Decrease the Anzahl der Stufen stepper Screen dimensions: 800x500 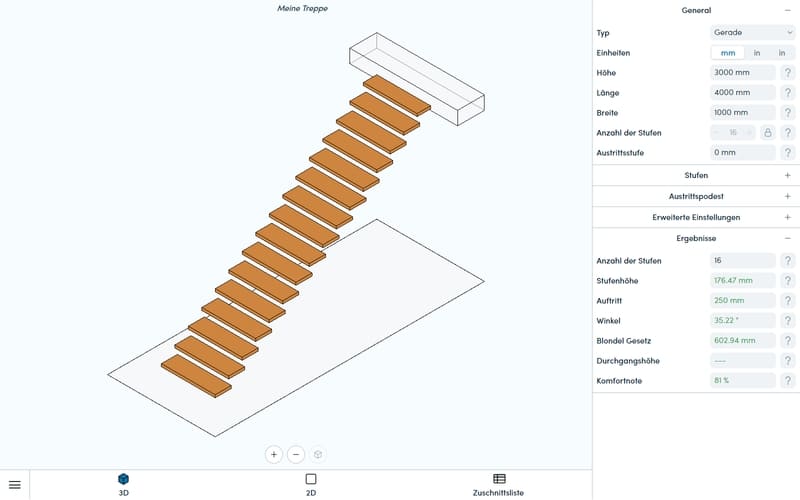[x=717, y=133]
